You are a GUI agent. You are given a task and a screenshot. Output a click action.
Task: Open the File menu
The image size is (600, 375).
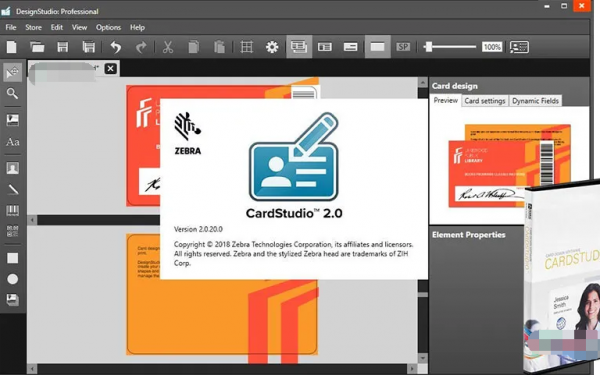click(x=11, y=27)
